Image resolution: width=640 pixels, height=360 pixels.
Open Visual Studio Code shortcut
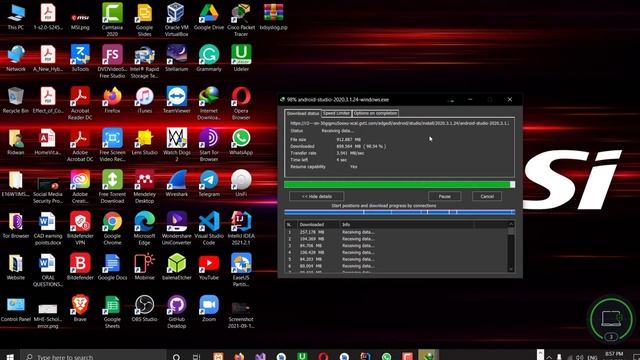click(x=209, y=228)
